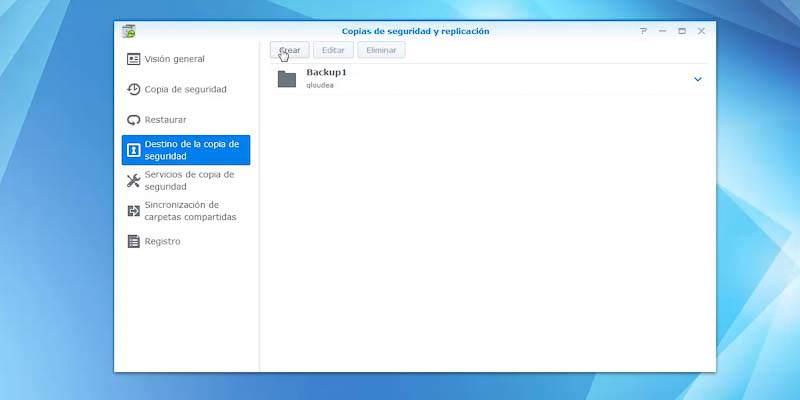Open Sincronización de carpetas compartidas

(x=186, y=211)
